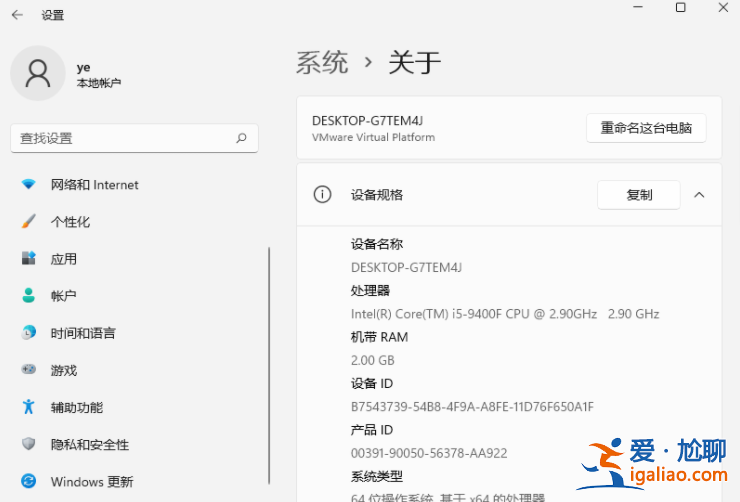Viewport: 740px width, 502px height.
Task: Click the ye user name text
Action: [84, 67]
